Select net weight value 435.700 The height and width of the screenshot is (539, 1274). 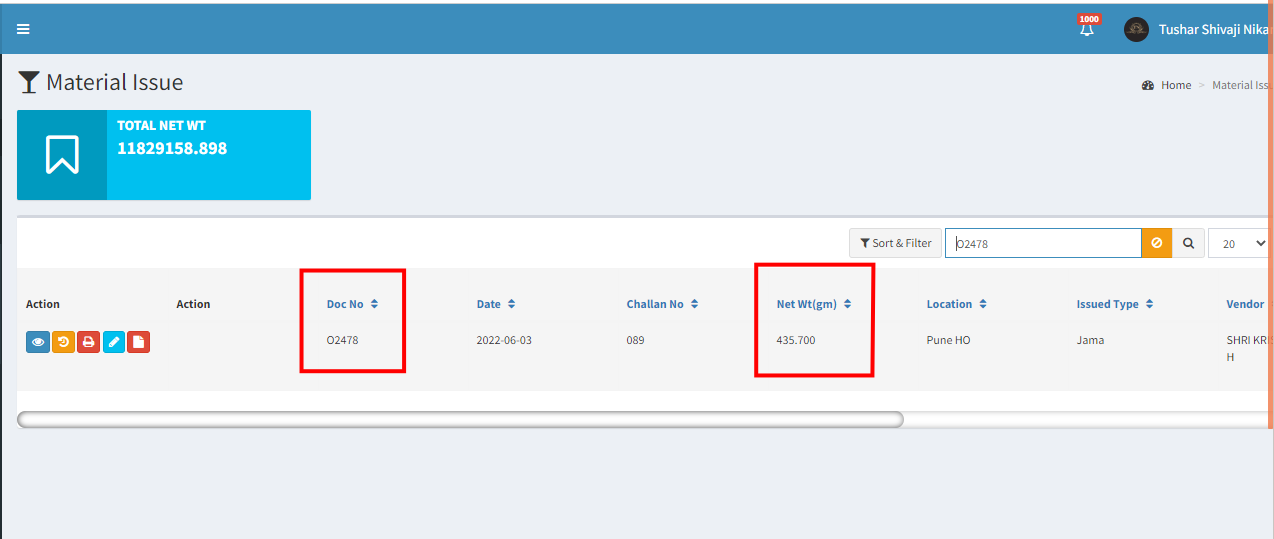pos(796,340)
